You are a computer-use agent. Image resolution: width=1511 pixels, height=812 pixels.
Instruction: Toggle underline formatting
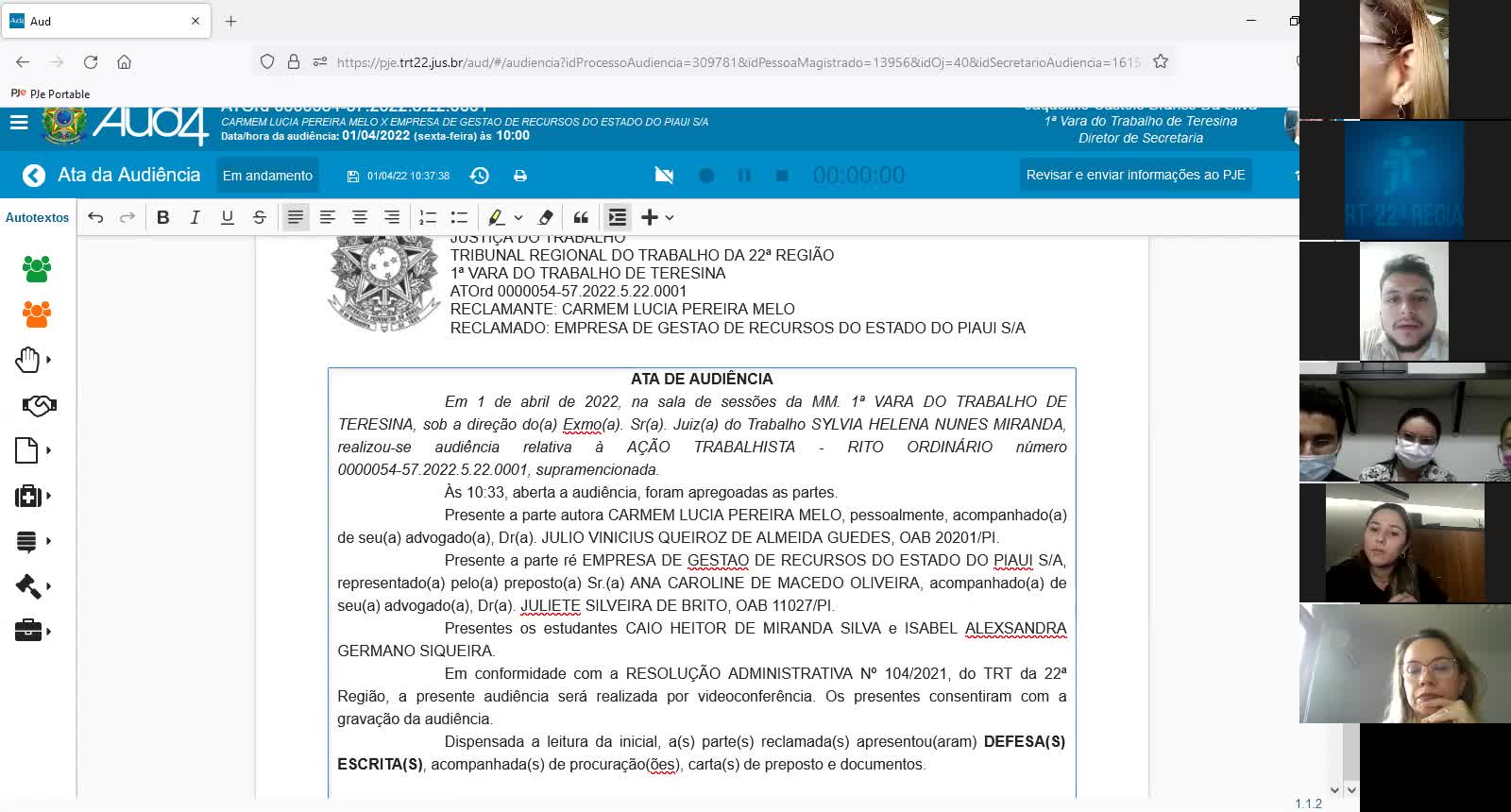tap(228, 217)
